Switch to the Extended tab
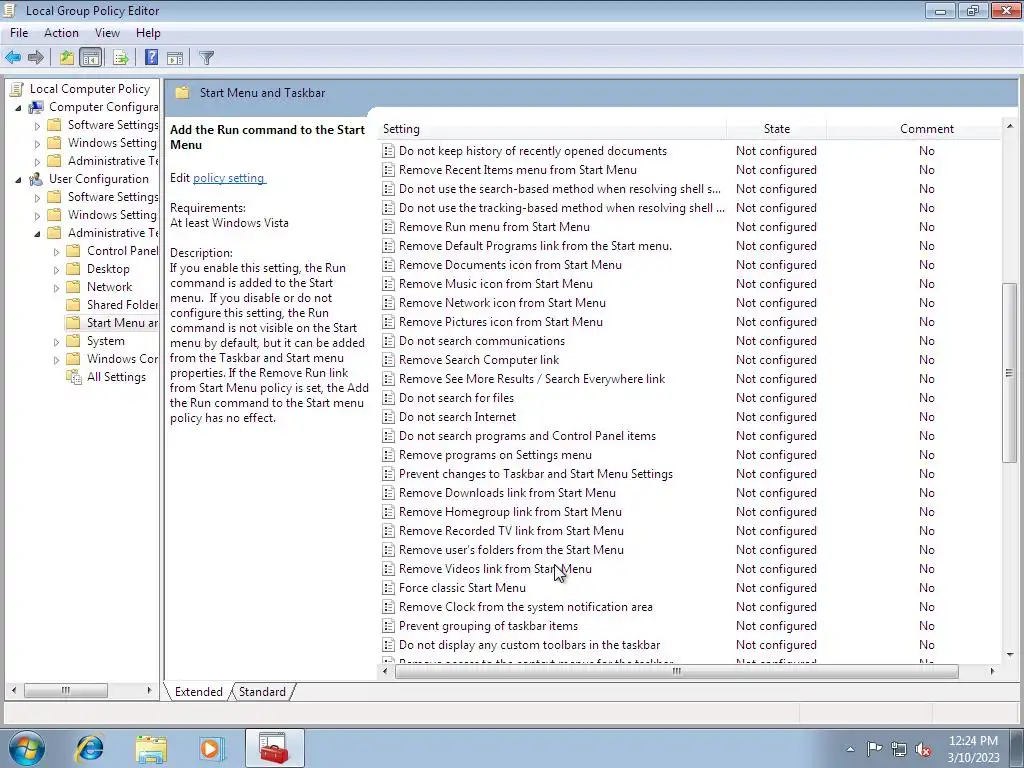 click(x=199, y=692)
